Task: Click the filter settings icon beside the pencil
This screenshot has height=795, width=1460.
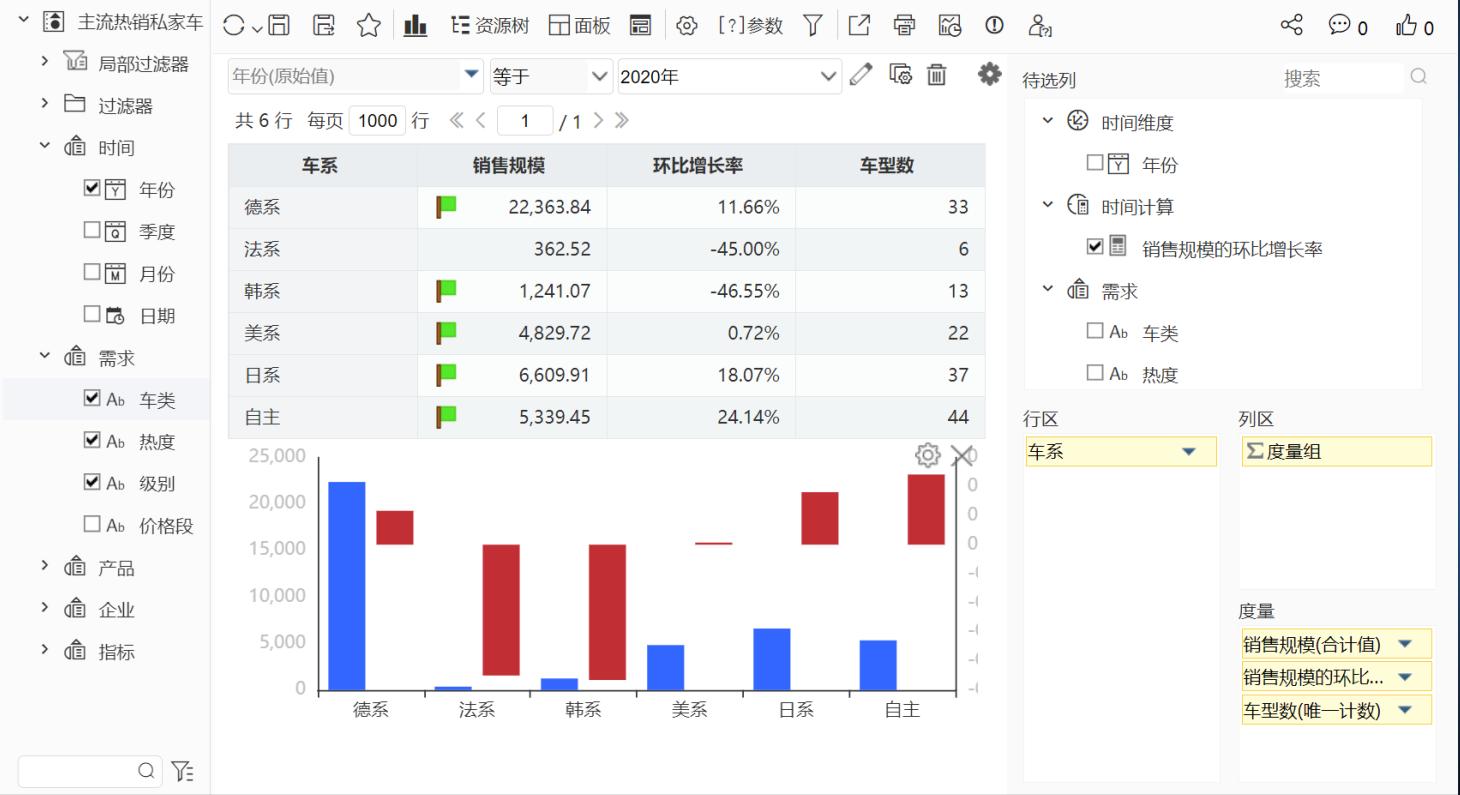Action: 900,75
